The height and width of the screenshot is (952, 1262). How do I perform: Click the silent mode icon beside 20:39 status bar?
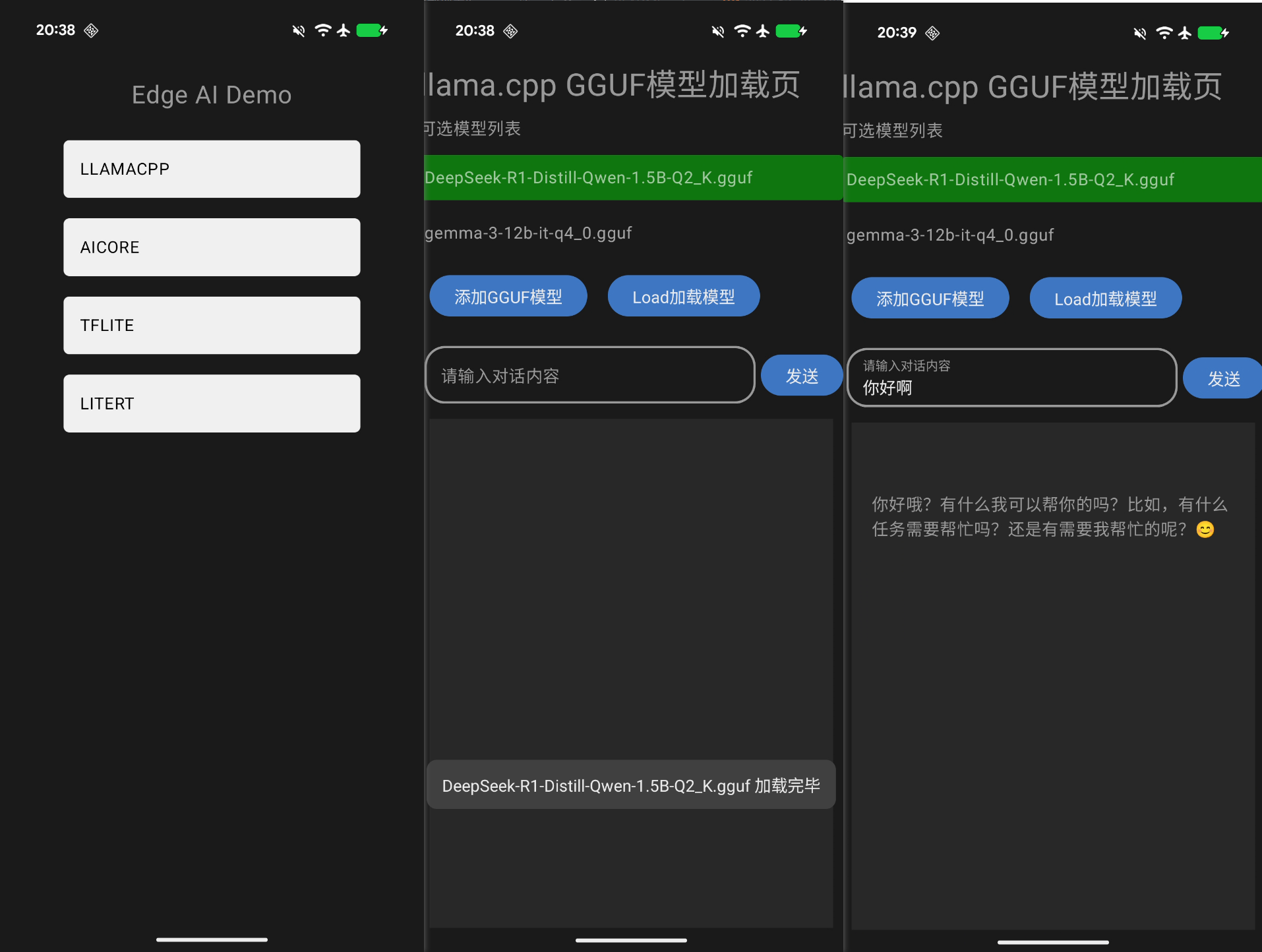pos(1139,33)
